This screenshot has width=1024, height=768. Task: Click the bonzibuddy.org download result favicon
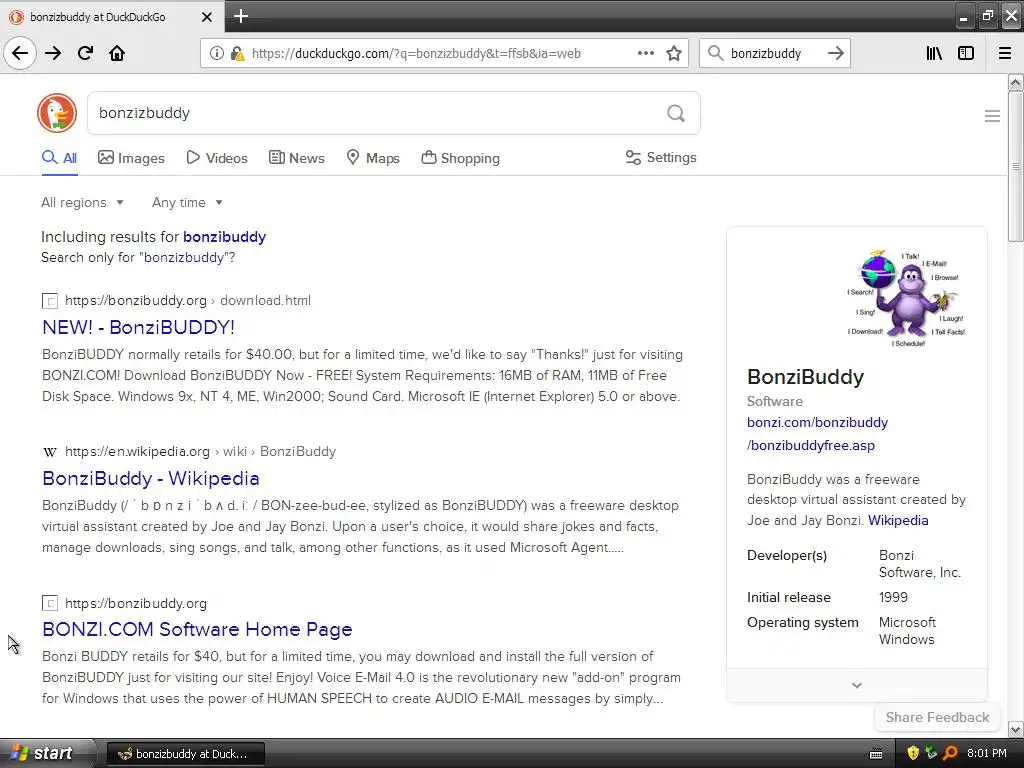(x=50, y=301)
